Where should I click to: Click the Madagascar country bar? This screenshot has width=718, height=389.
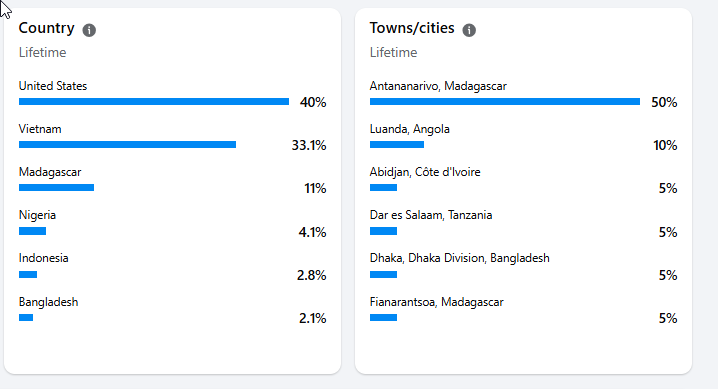pos(56,188)
